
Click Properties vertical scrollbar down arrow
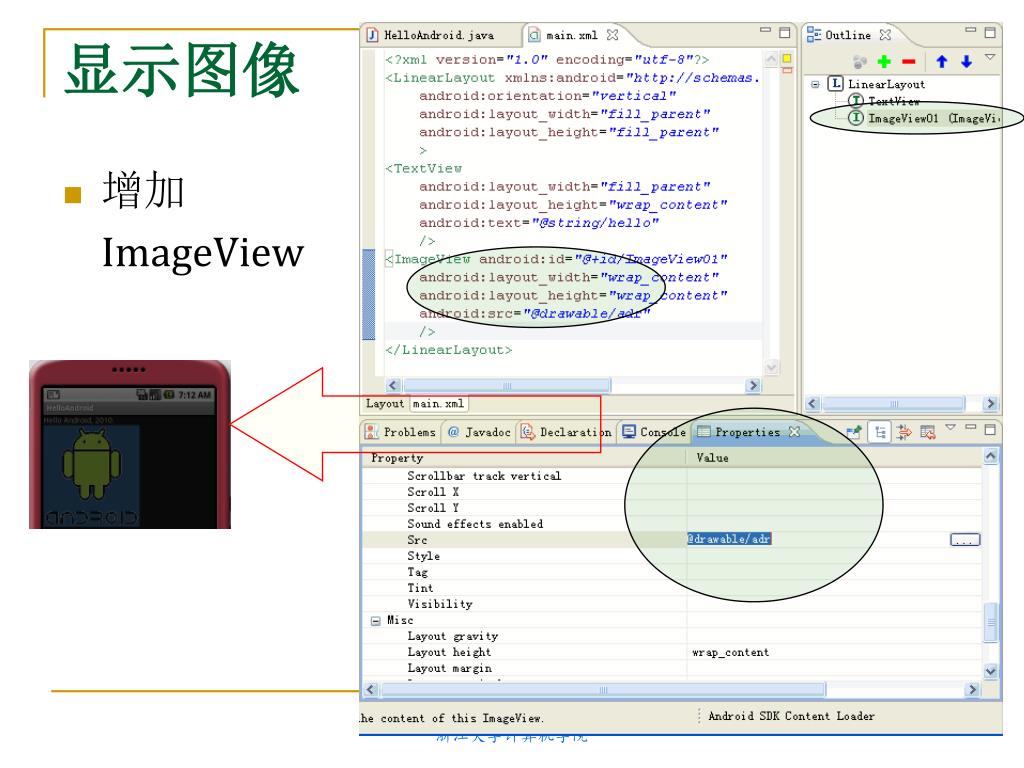click(991, 671)
